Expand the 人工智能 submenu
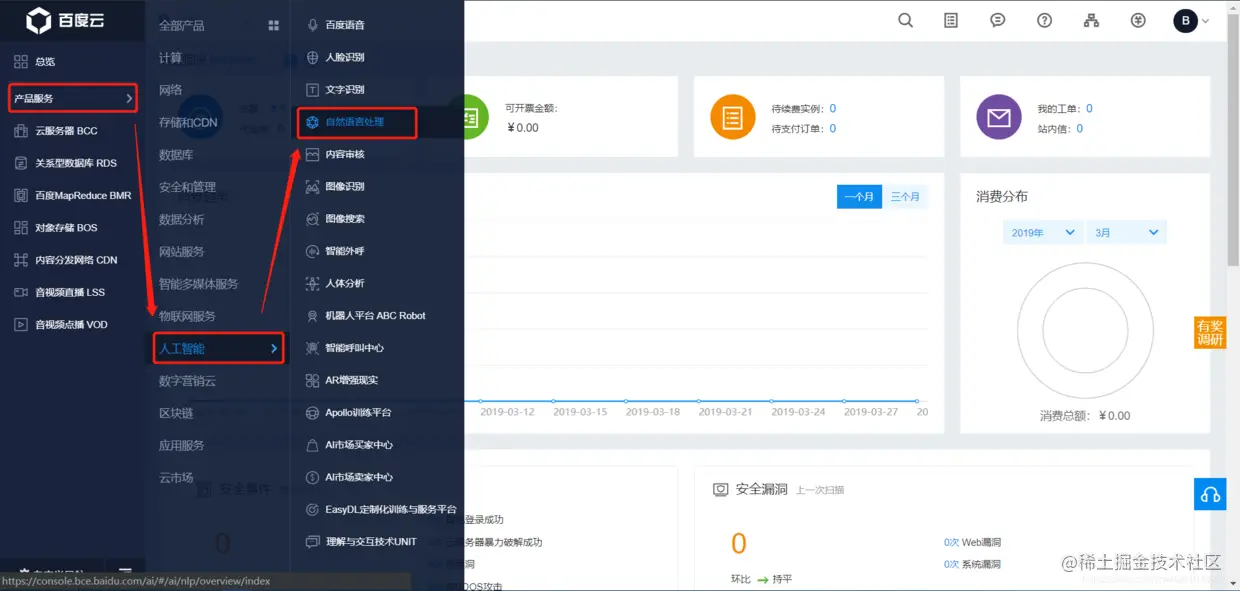The image size is (1240, 591). pyautogui.click(x=219, y=348)
